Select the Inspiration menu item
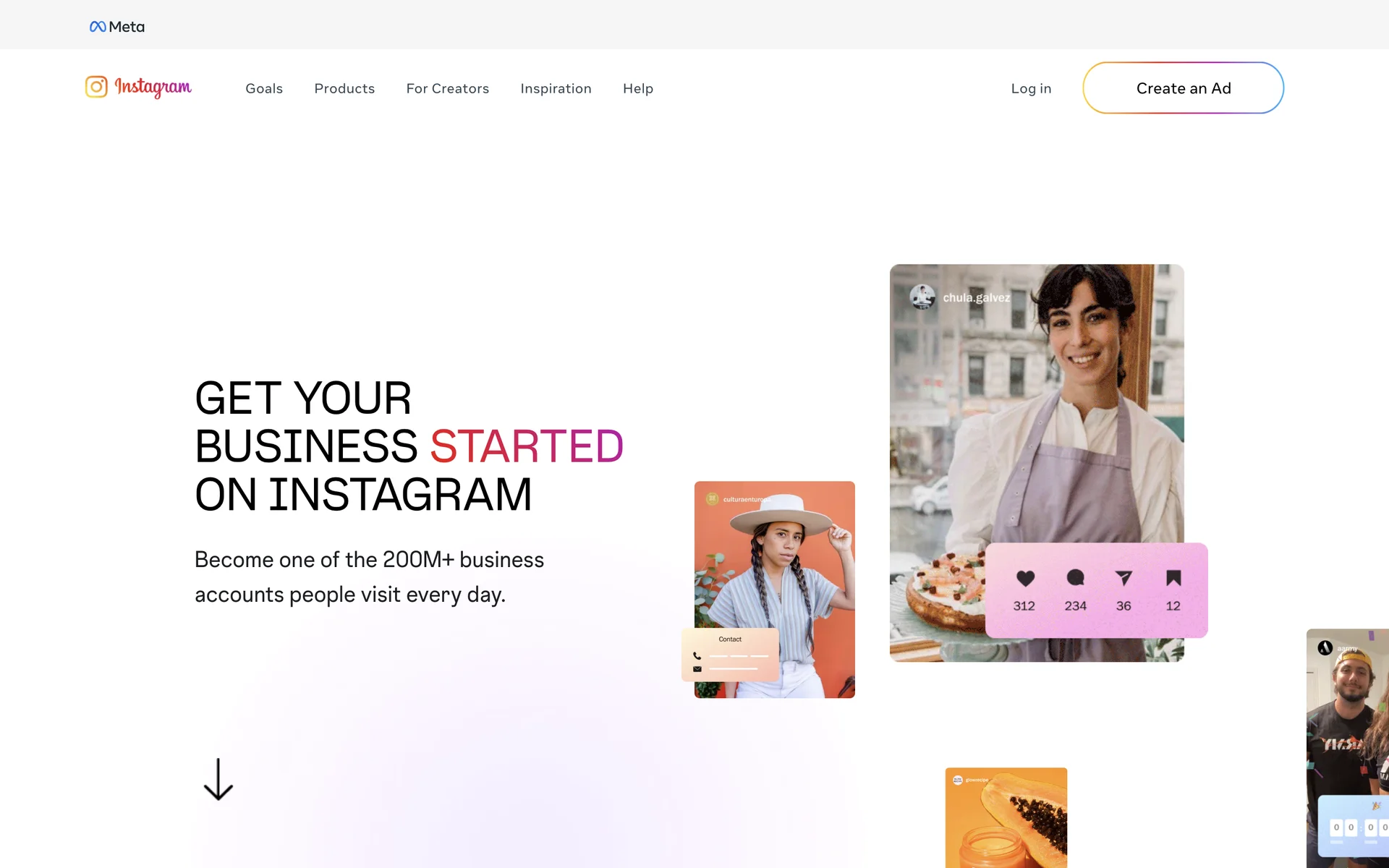The height and width of the screenshot is (868, 1389). coord(556,88)
